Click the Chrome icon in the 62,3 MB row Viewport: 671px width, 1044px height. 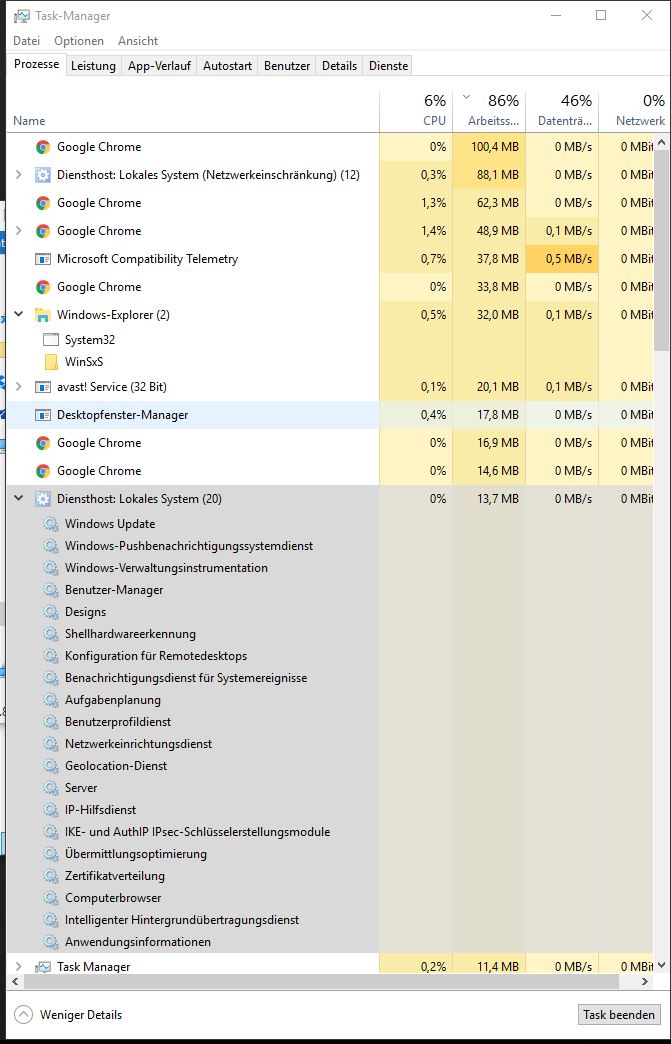[43, 203]
